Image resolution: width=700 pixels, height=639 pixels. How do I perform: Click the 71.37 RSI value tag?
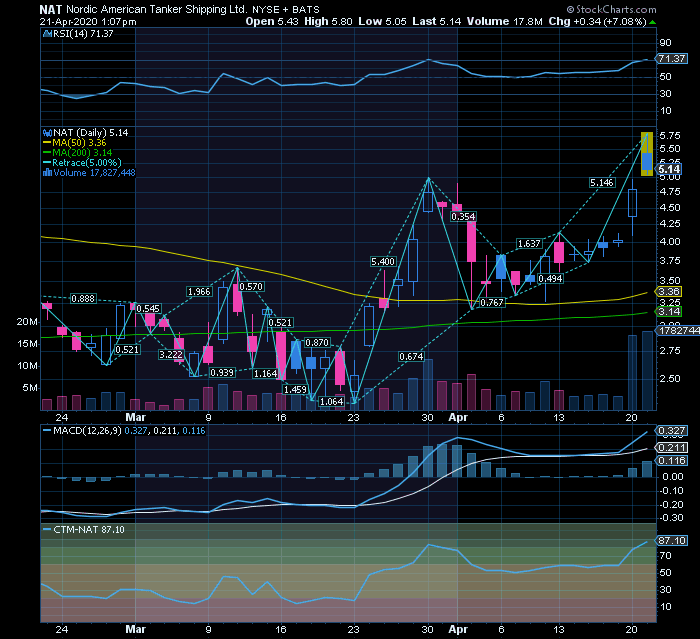(671, 58)
